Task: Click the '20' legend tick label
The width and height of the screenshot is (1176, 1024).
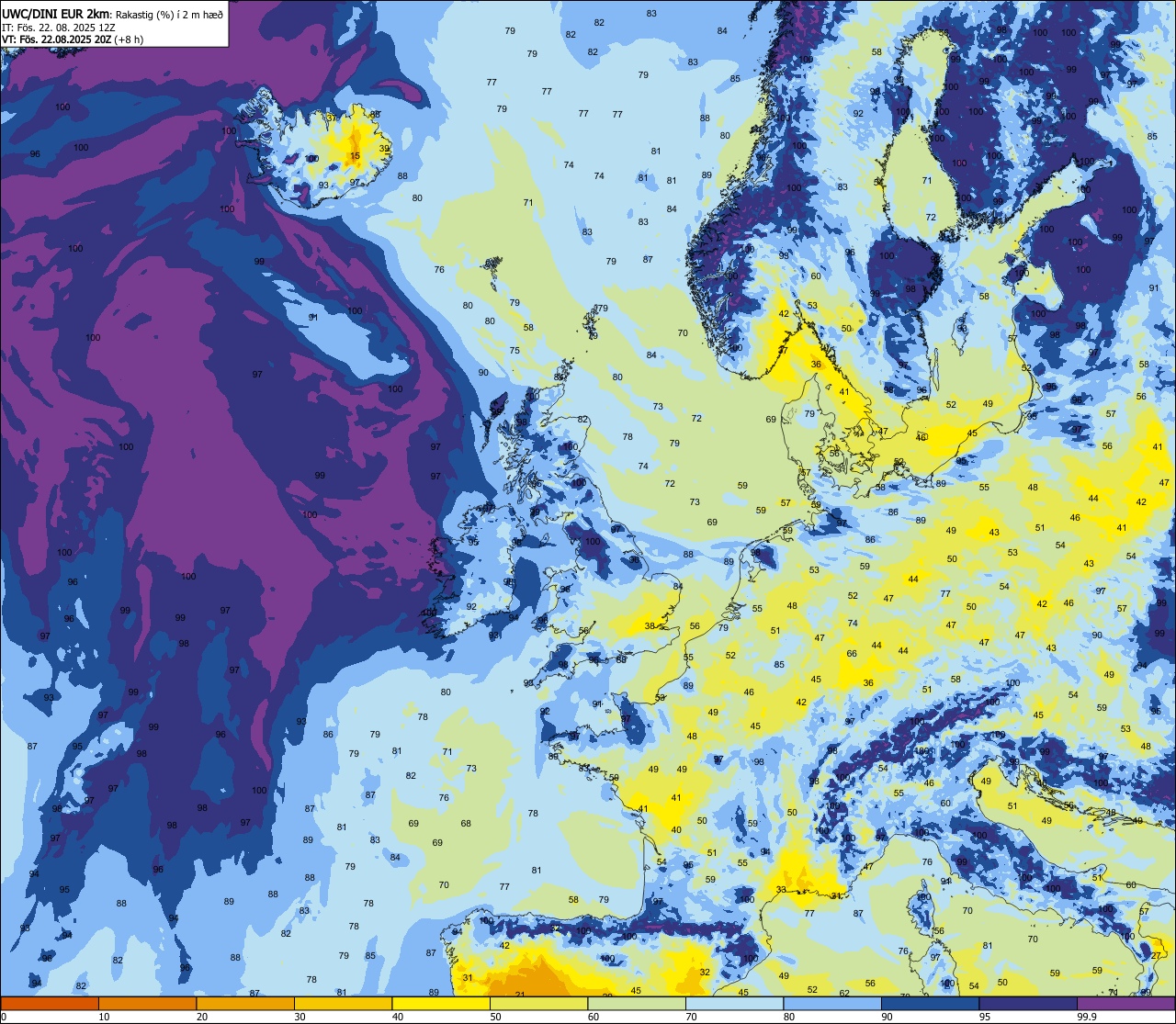Action: [202, 1017]
